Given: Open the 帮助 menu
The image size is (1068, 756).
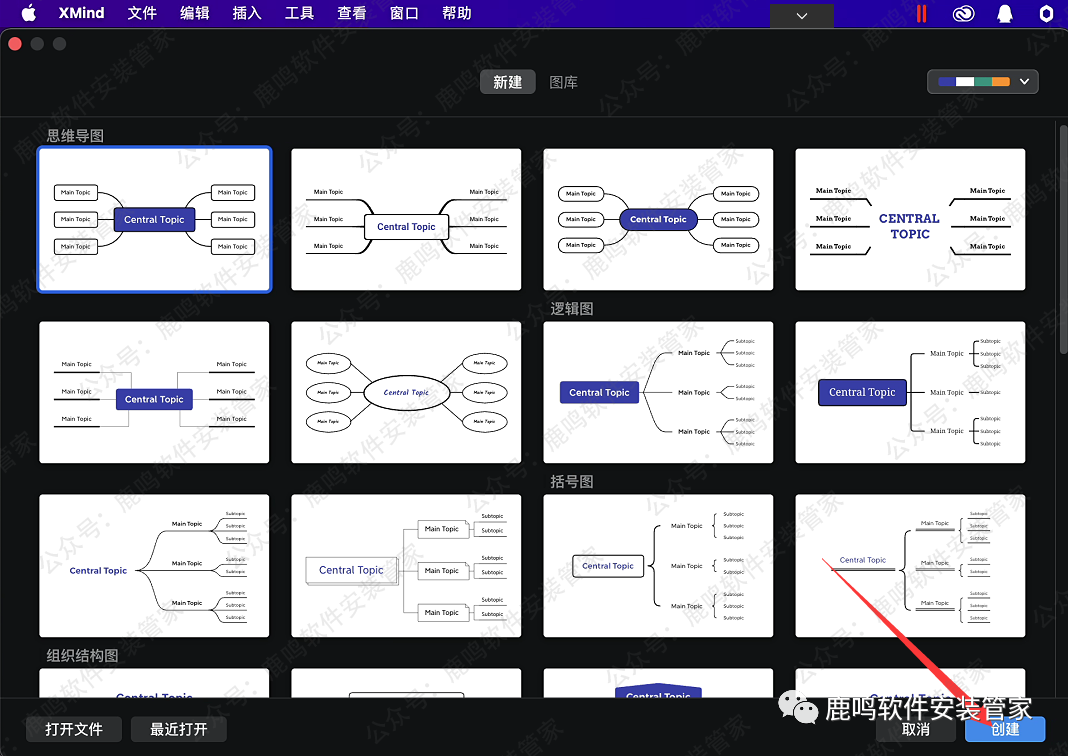Looking at the screenshot, I should pos(456,13).
